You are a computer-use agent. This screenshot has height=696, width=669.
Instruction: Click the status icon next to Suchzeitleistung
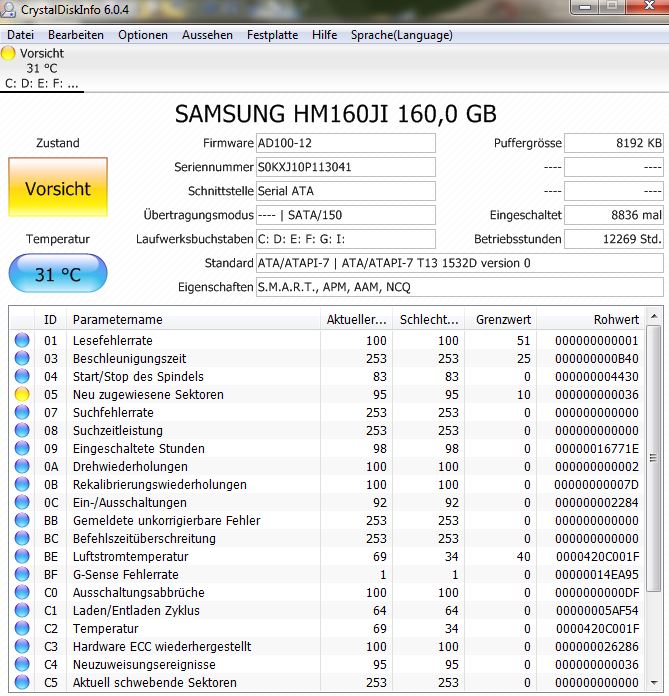[22, 430]
